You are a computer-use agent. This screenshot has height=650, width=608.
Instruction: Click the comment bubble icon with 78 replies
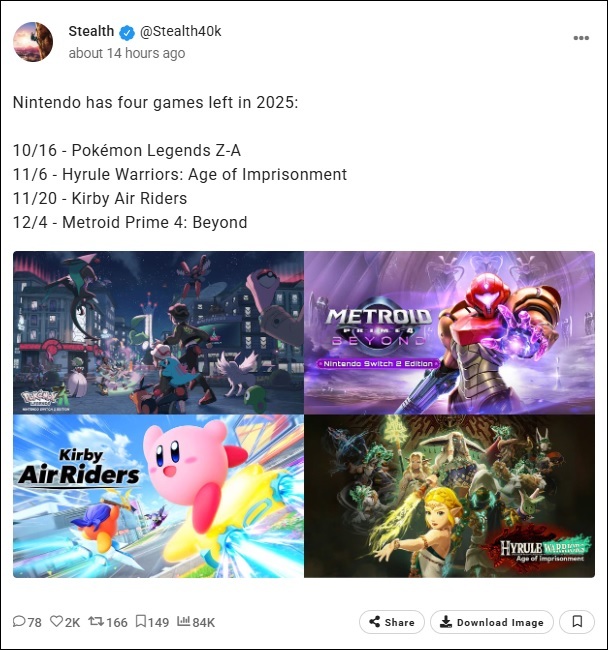(19, 621)
